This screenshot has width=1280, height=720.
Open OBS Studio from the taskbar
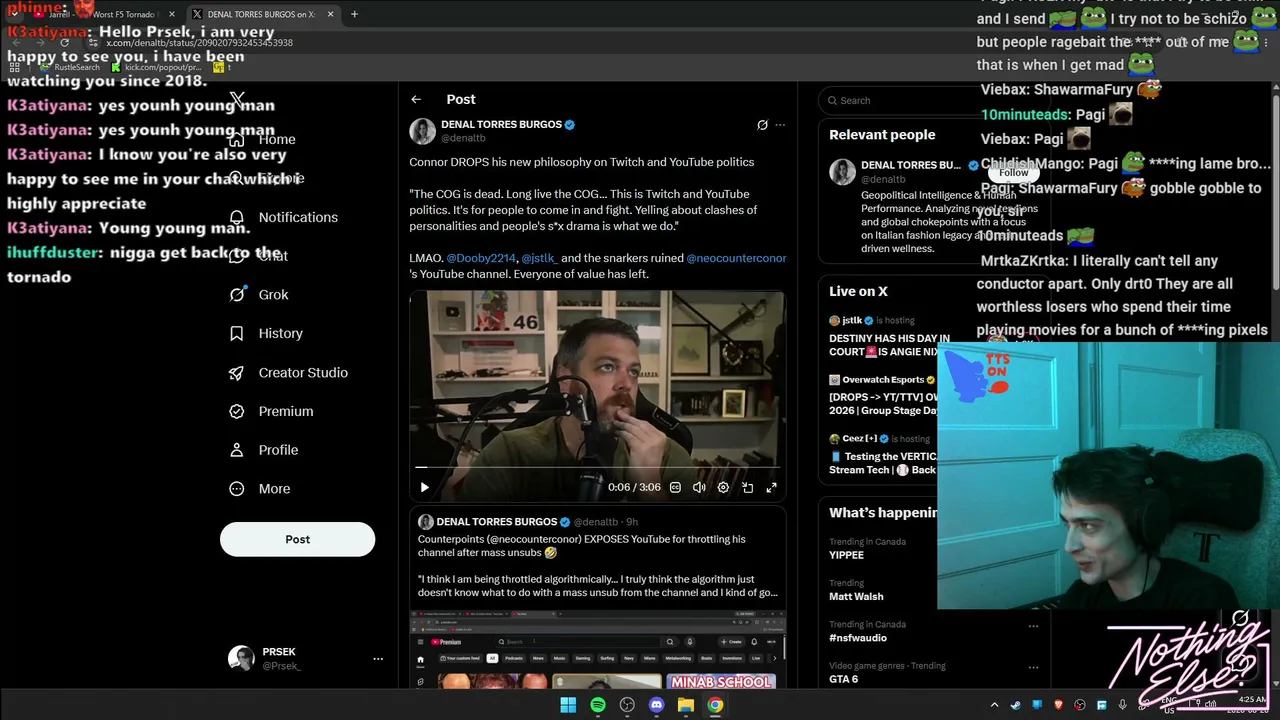(627, 705)
